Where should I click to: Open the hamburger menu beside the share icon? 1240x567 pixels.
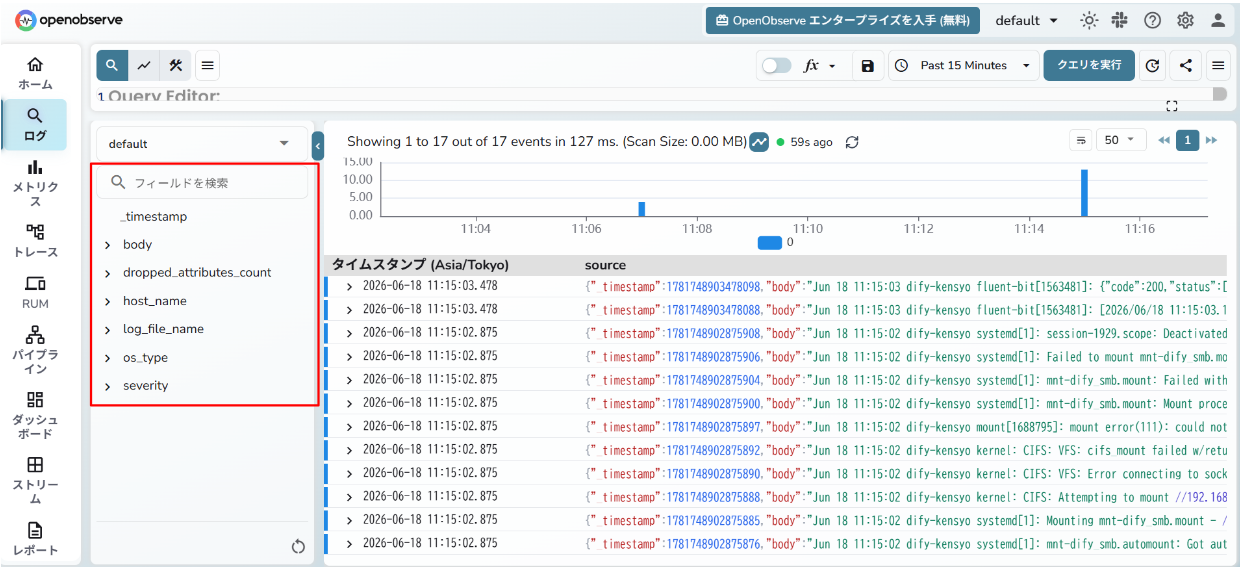[1218, 66]
